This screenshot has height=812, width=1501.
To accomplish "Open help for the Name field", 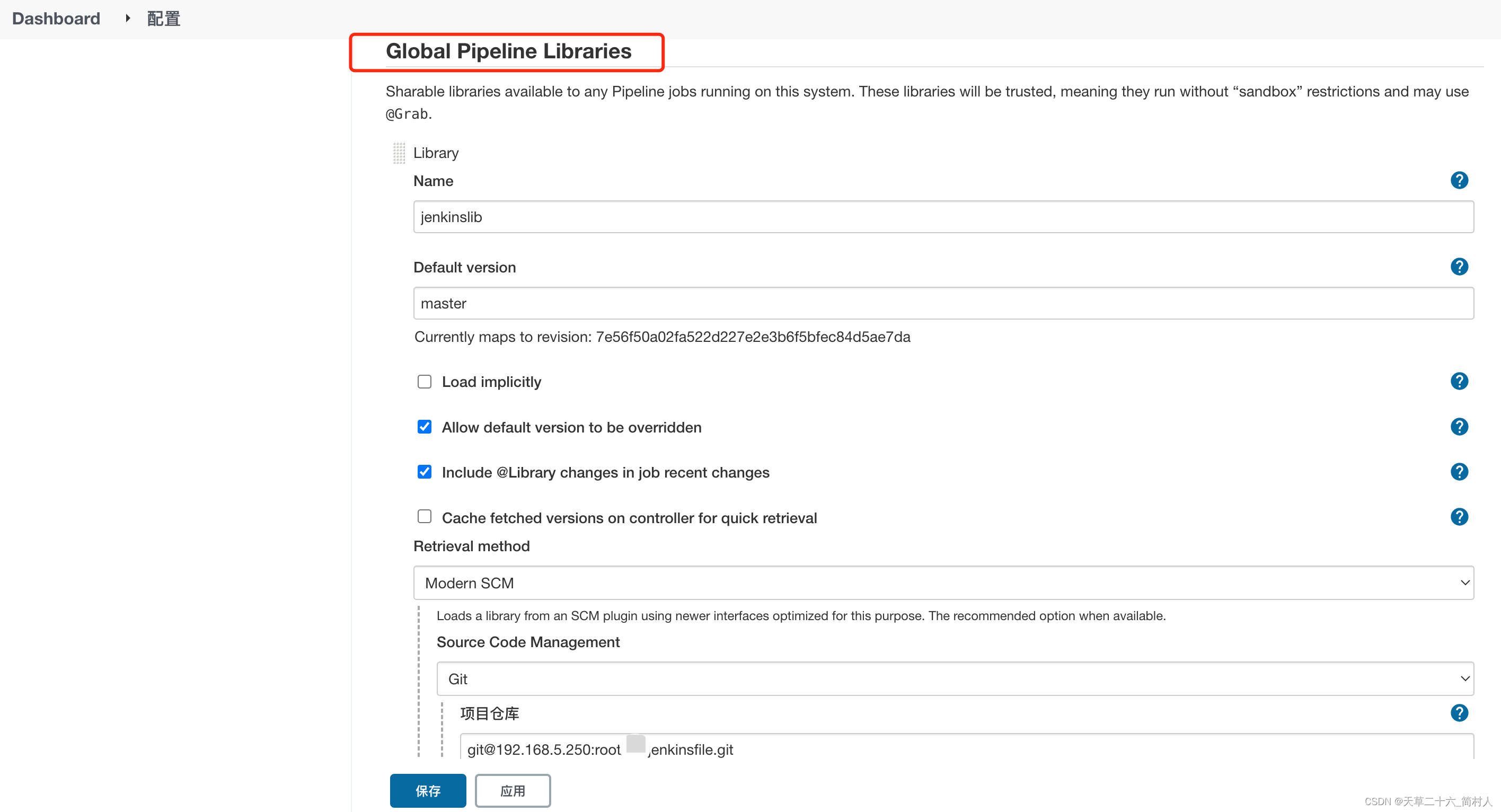I will pos(1459,181).
